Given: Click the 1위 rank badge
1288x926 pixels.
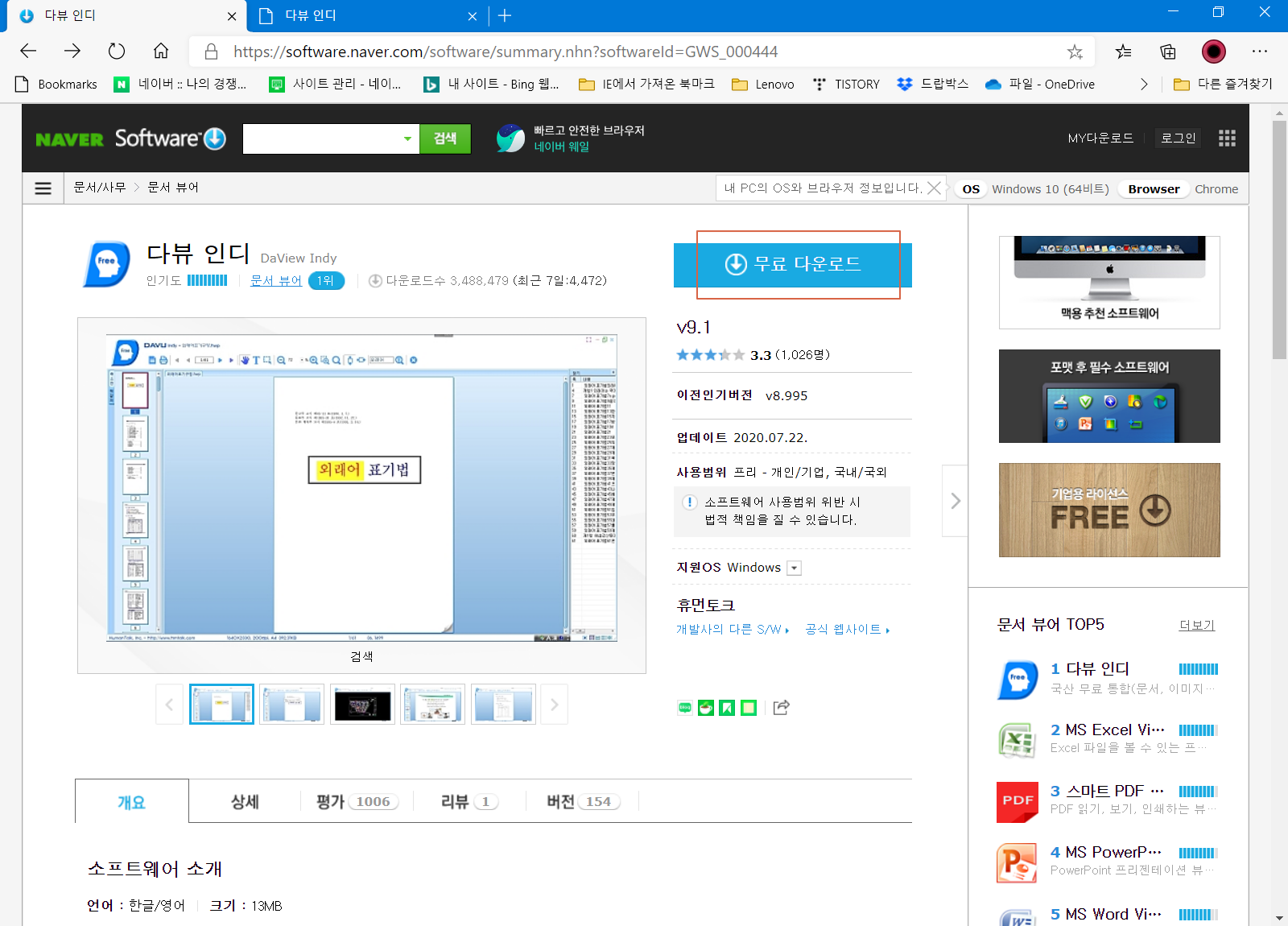Looking at the screenshot, I should (x=326, y=281).
